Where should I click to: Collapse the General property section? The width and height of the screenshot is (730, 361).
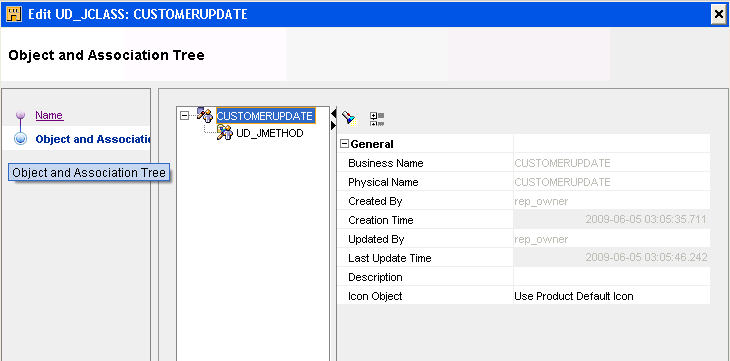[345, 144]
